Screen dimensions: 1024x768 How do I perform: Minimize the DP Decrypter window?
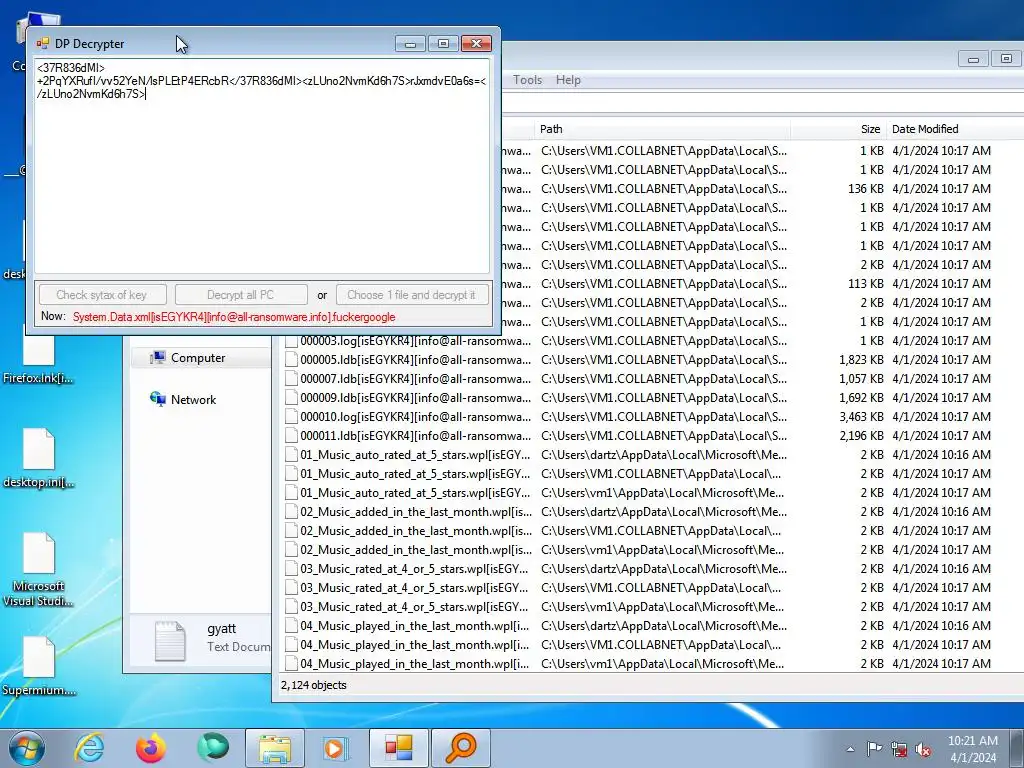[x=410, y=44]
